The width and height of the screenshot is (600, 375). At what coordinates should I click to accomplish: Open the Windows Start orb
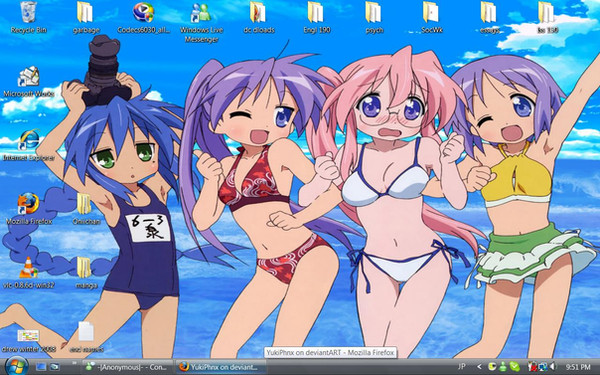16,366
